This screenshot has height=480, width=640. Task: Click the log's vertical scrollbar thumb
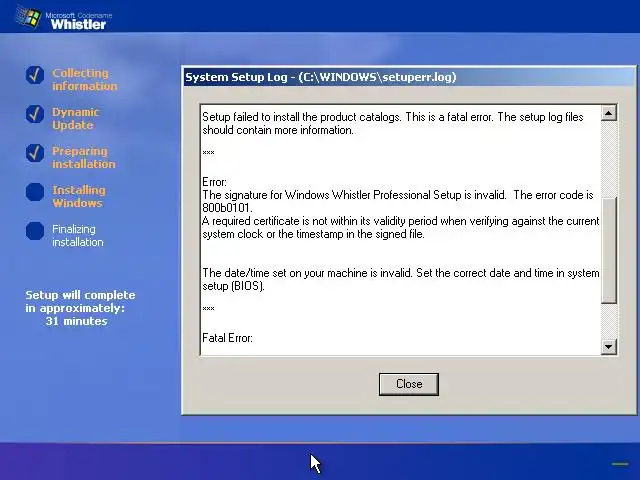pyautogui.click(x=609, y=250)
